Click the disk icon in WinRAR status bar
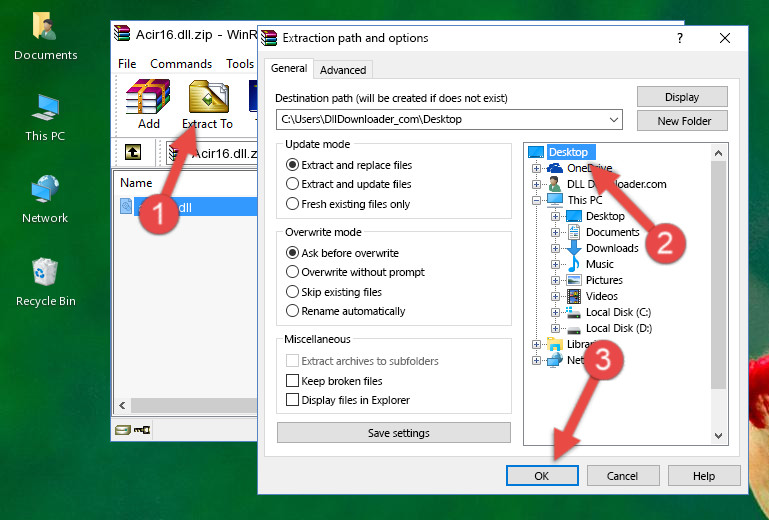The width and height of the screenshot is (769, 520). [x=123, y=430]
